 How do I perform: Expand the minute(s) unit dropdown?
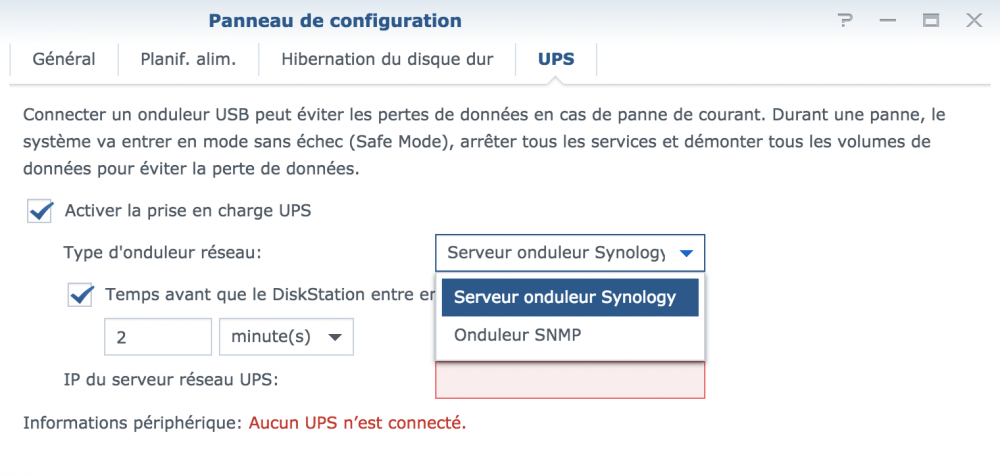286,337
